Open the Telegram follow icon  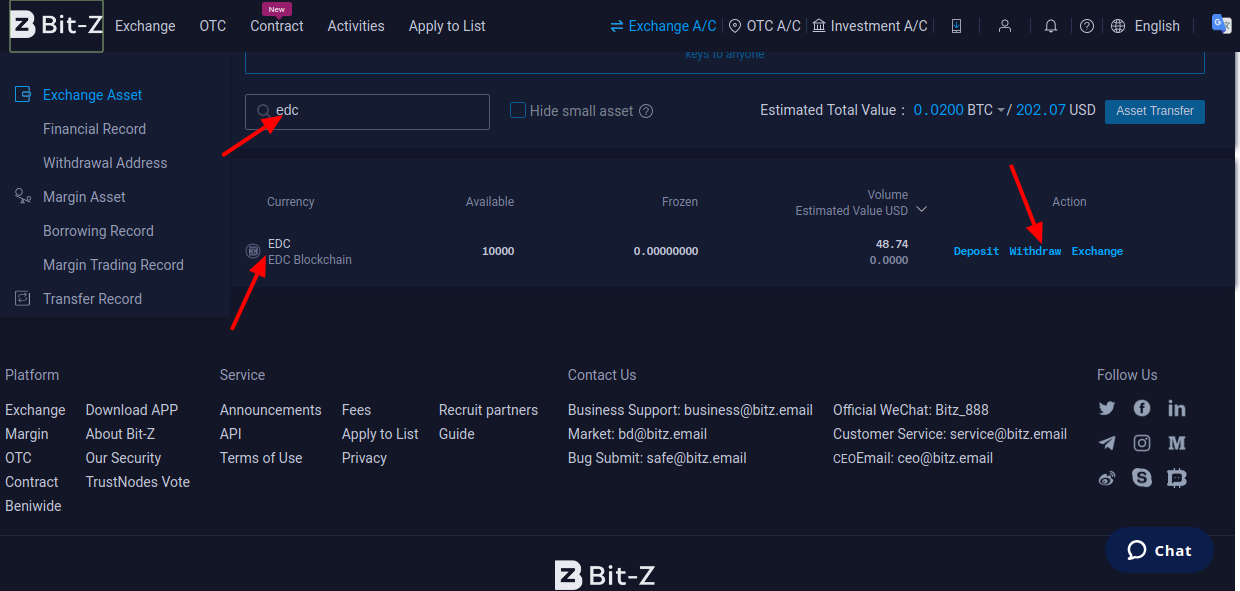[1106, 443]
